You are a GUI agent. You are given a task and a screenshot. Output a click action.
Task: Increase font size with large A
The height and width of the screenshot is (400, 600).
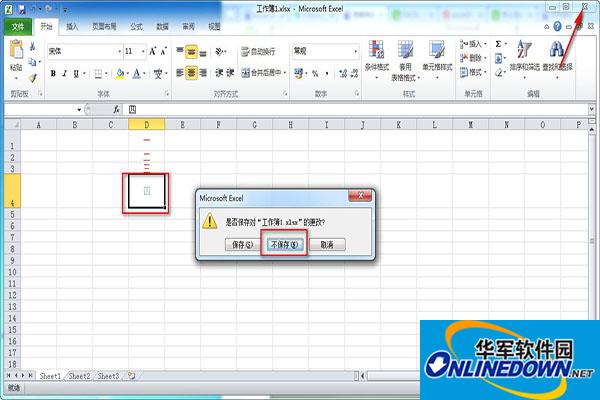pos(152,51)
